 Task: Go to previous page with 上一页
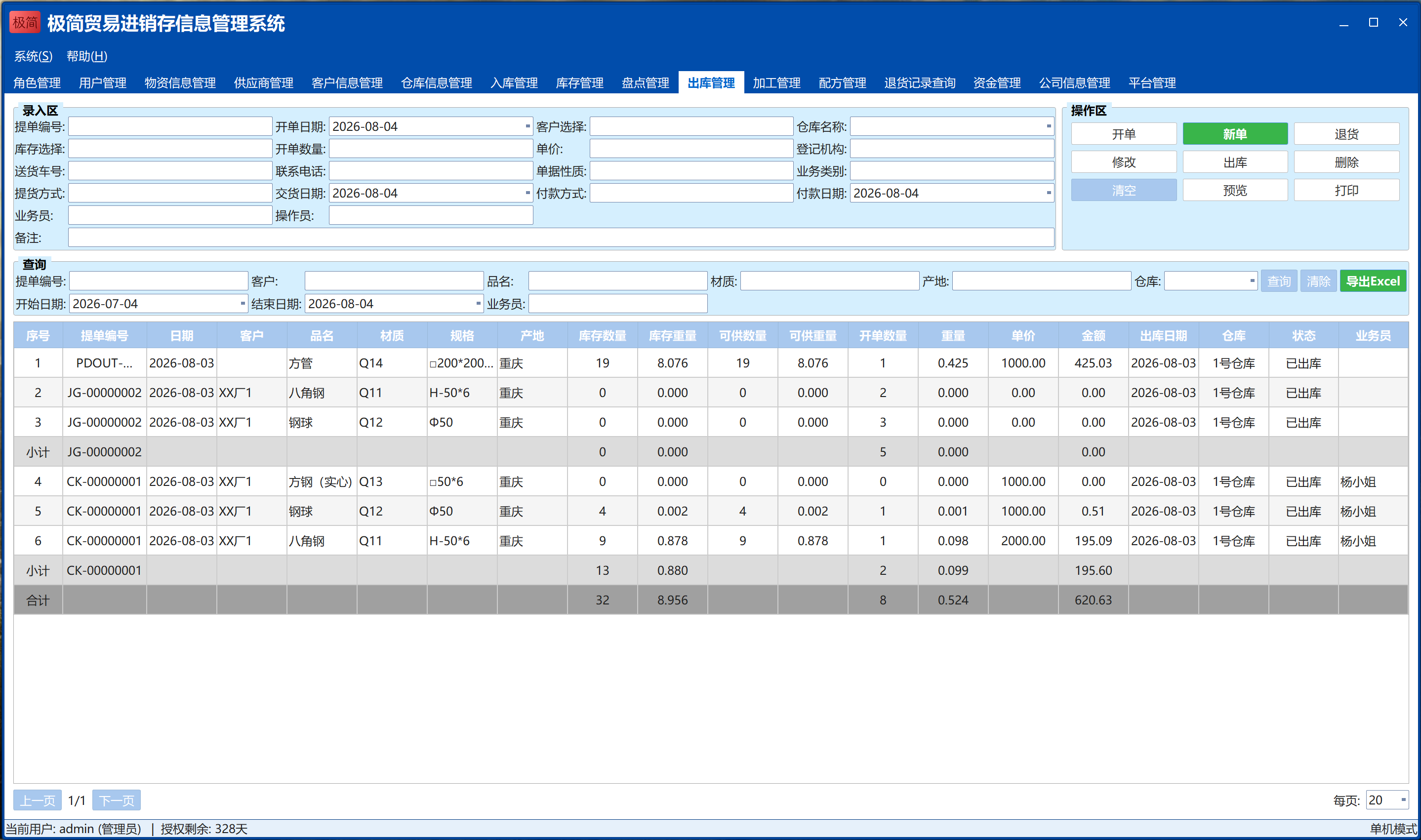pos(38,800)
